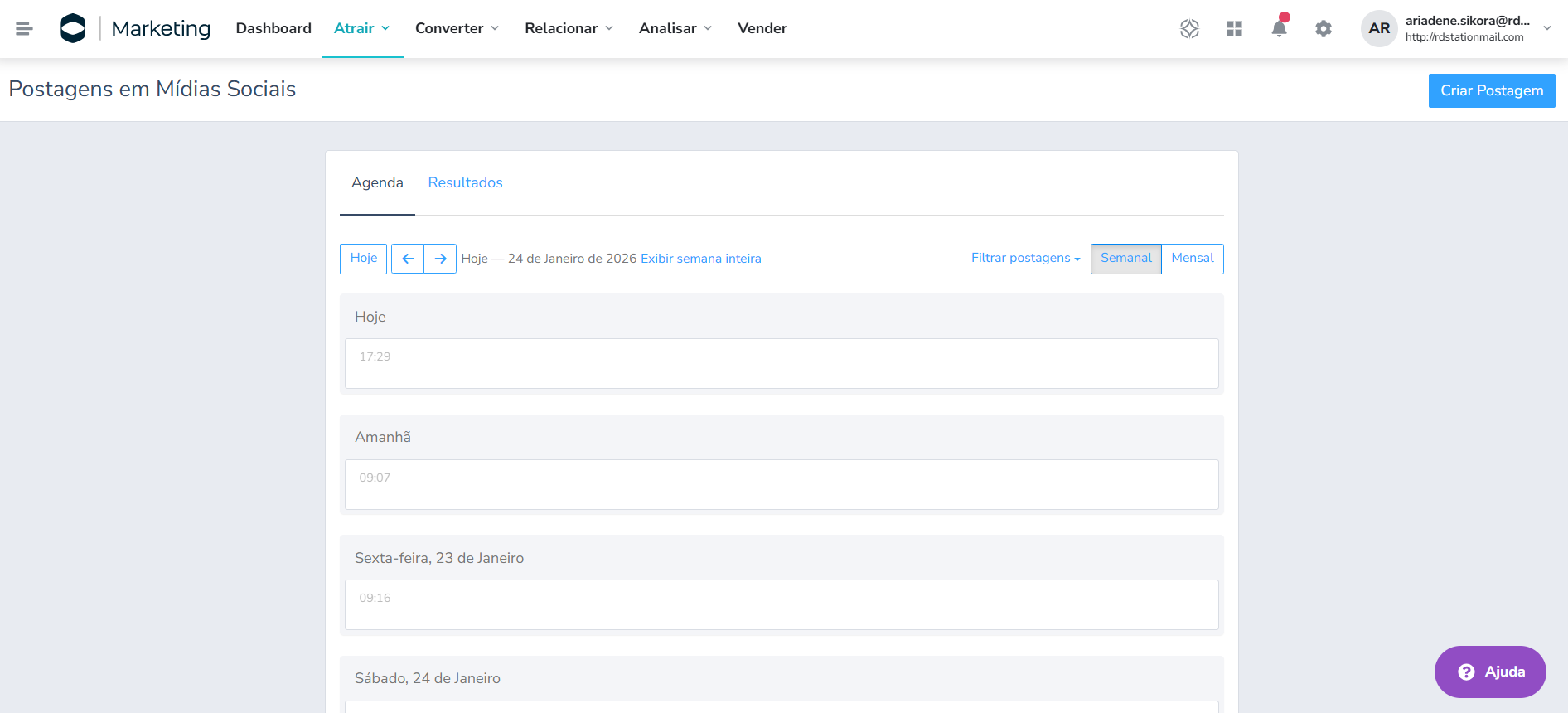This screenshot has height=713, width=1568.
Task: Click the Criar Postagem button
Action: click(x=1492, y=90)
